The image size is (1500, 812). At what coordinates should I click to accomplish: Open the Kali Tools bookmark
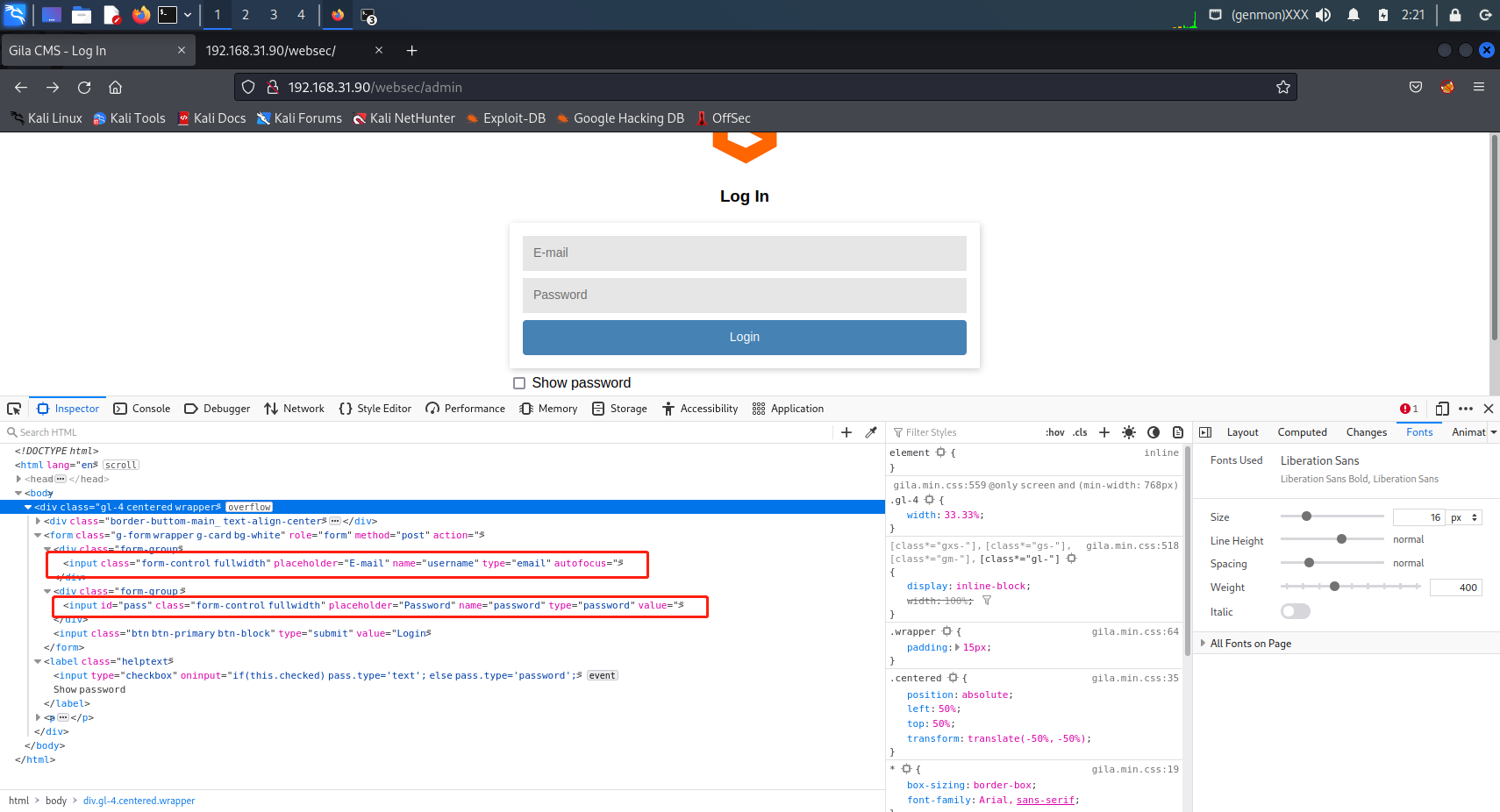(129, 118)
